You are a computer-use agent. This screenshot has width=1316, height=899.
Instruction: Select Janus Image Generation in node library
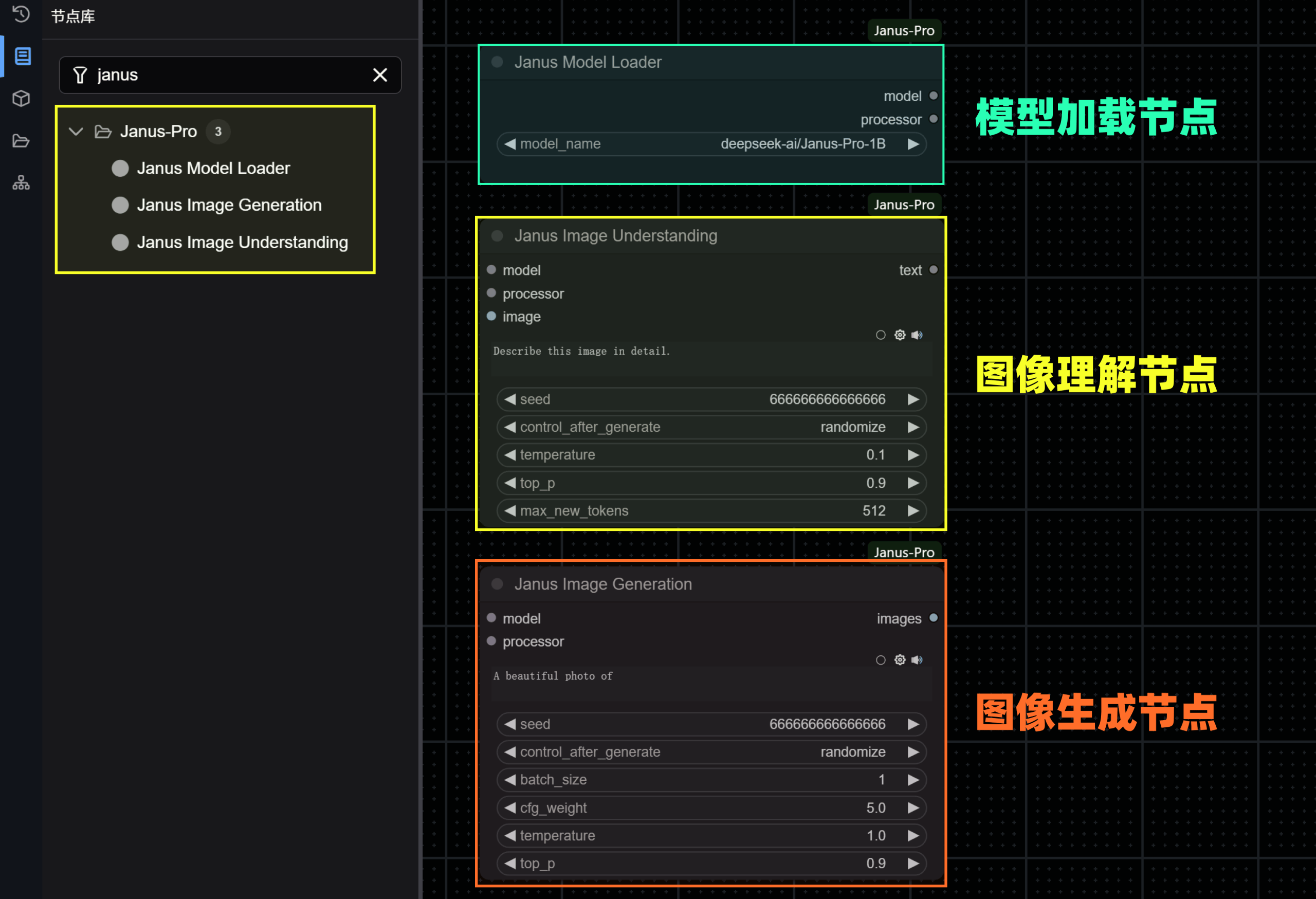click(229, 205)
